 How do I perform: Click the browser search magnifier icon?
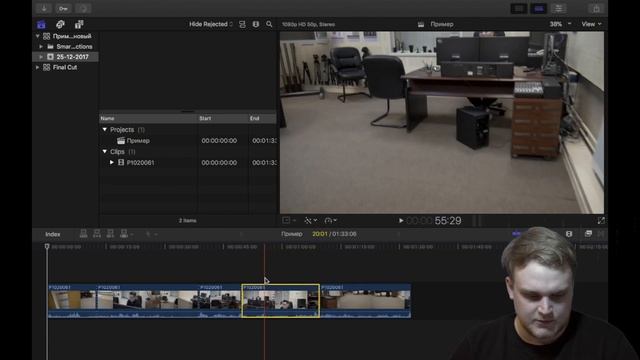[269, 24]
